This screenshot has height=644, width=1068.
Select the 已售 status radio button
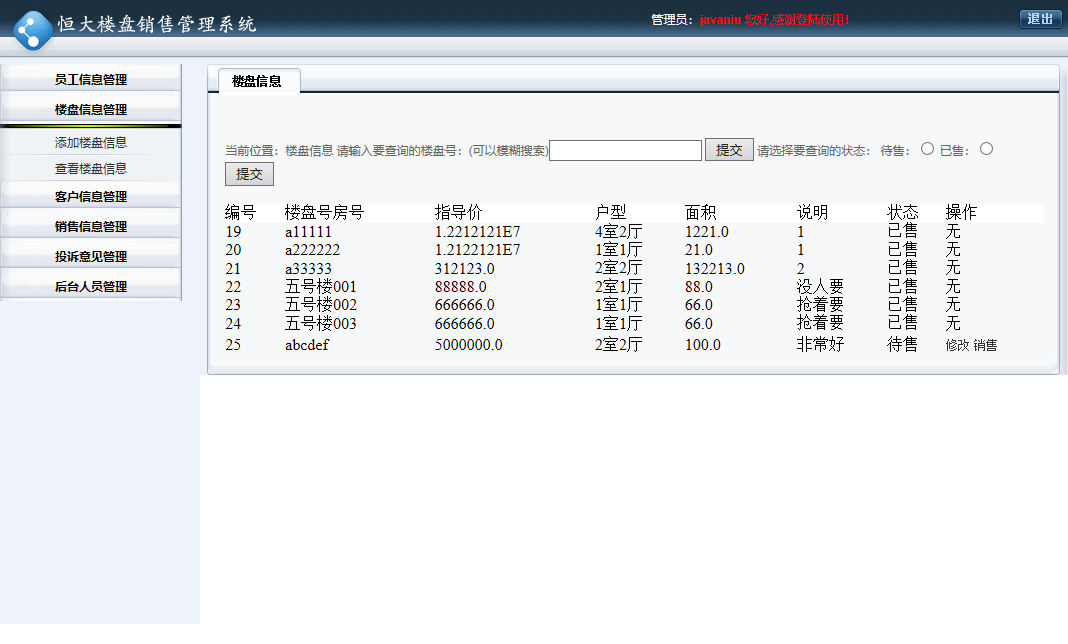point(986,149)
